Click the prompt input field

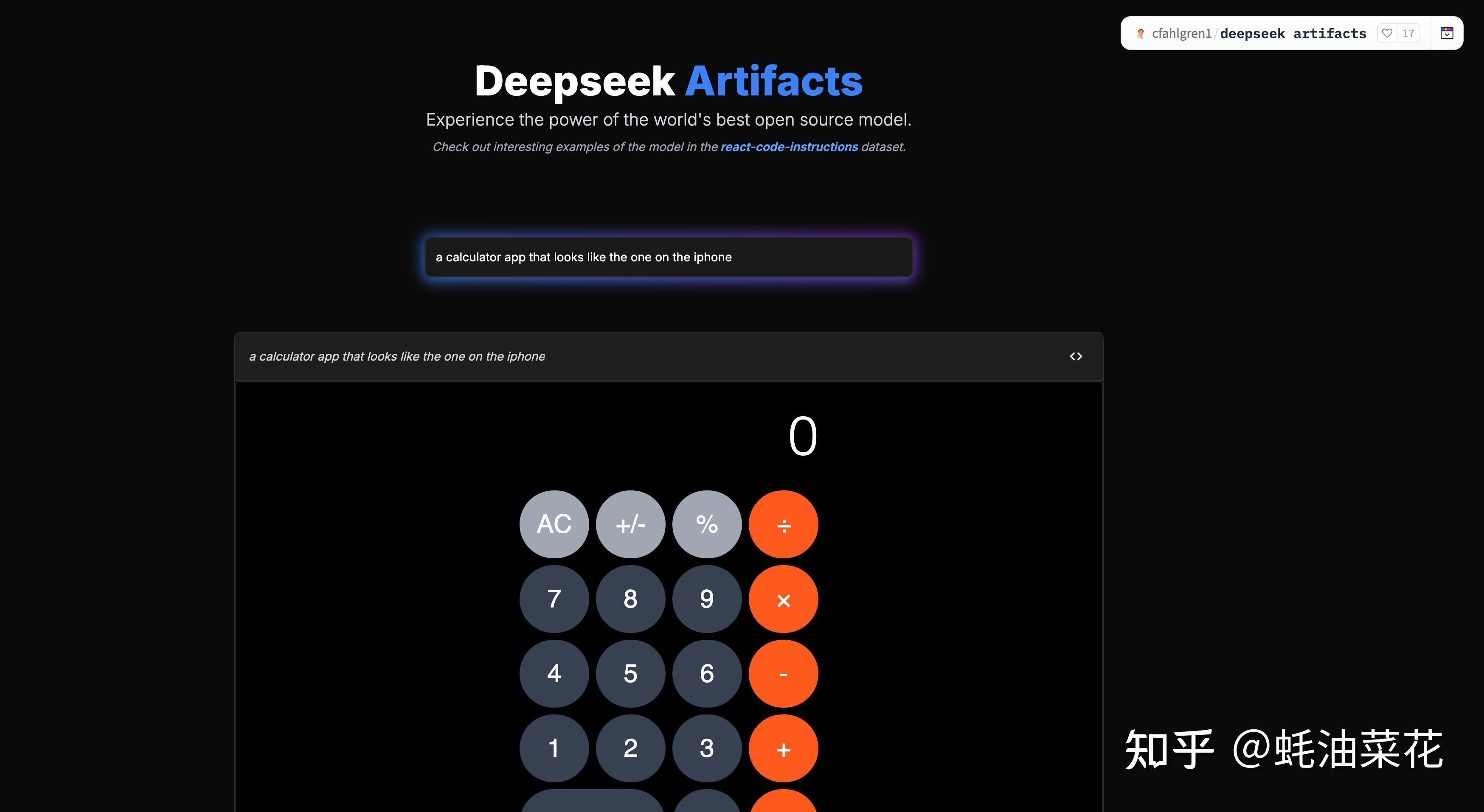click(668, 258)
